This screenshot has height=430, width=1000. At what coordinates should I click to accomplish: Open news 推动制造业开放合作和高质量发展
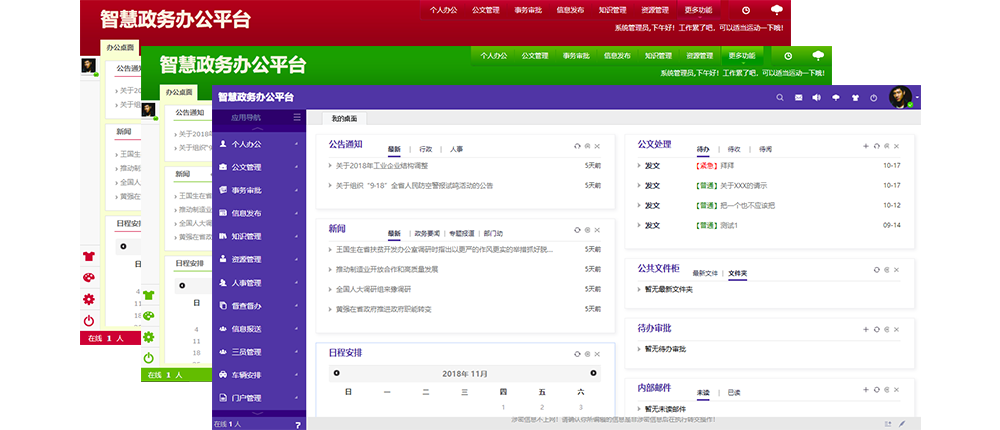coord(386,269)
